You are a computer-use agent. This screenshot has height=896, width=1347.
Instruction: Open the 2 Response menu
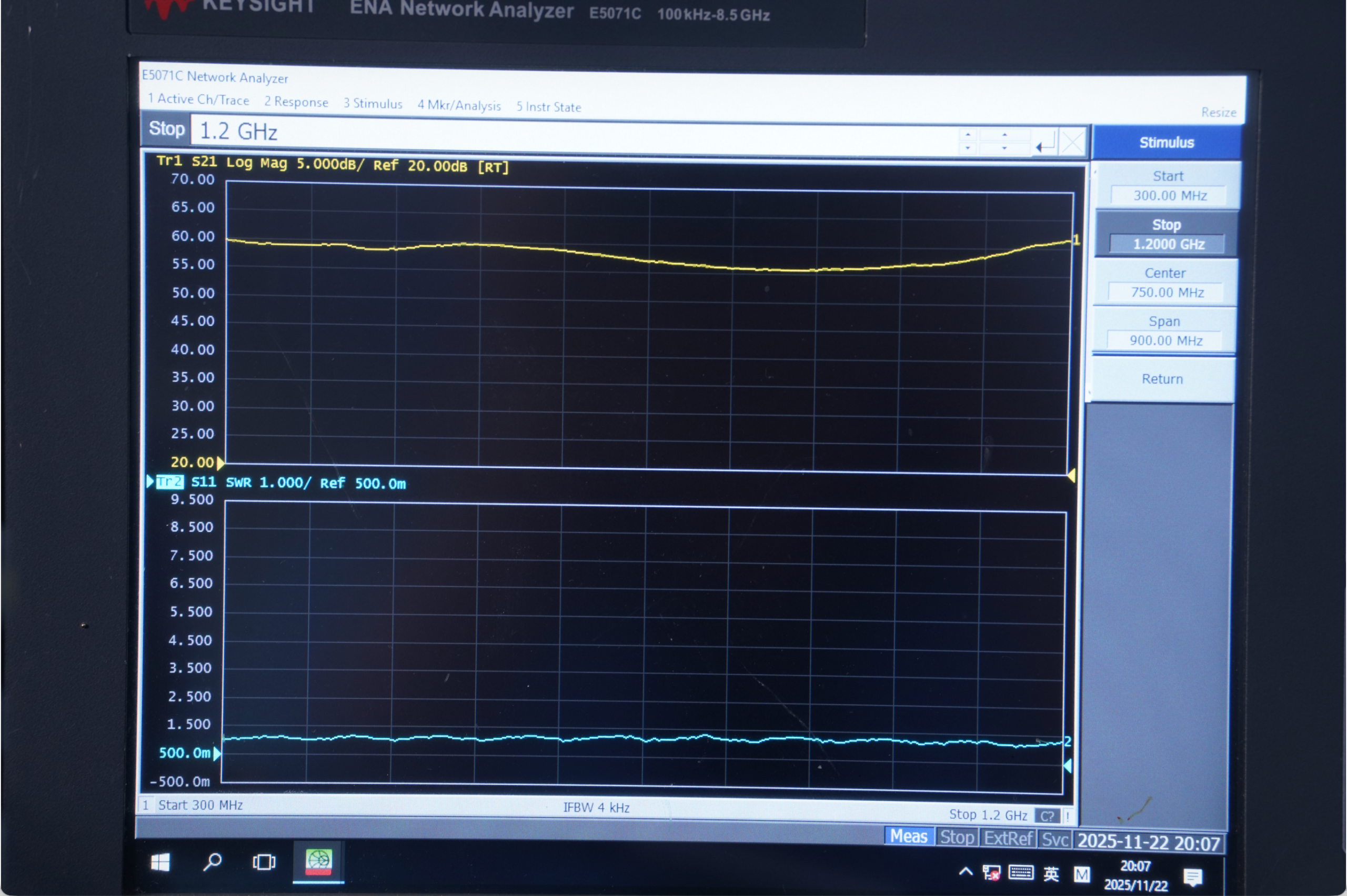tap(296, 102)
